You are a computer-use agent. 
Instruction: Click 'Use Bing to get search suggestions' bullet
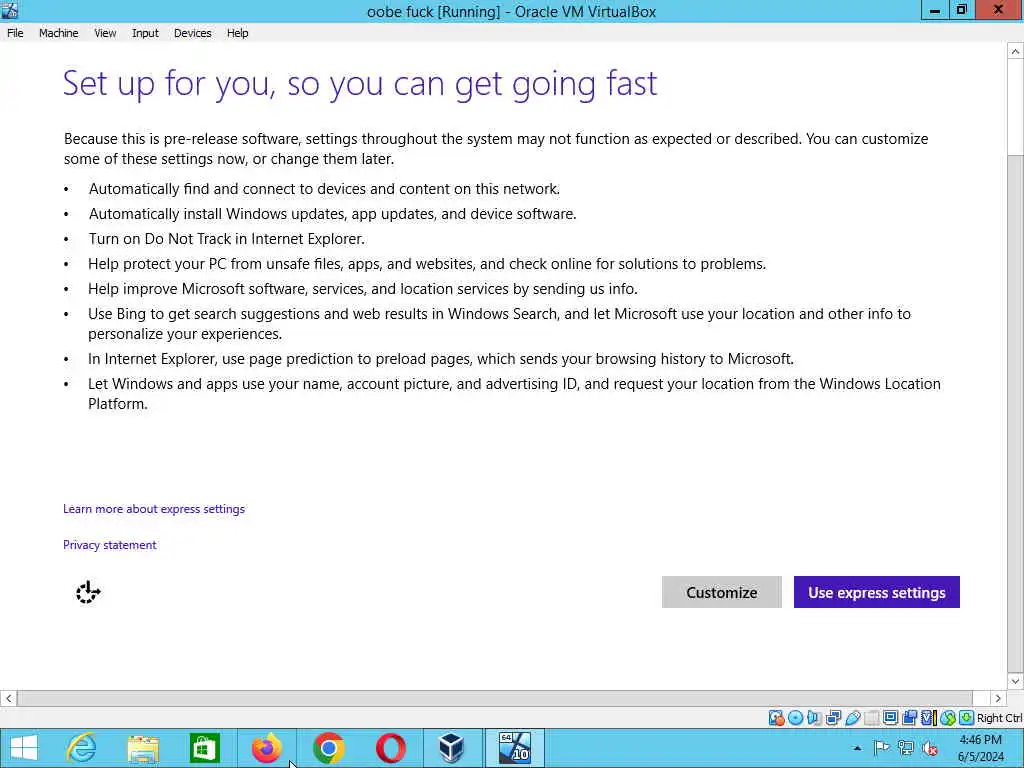pyautogui.click(x=500, y=323)
